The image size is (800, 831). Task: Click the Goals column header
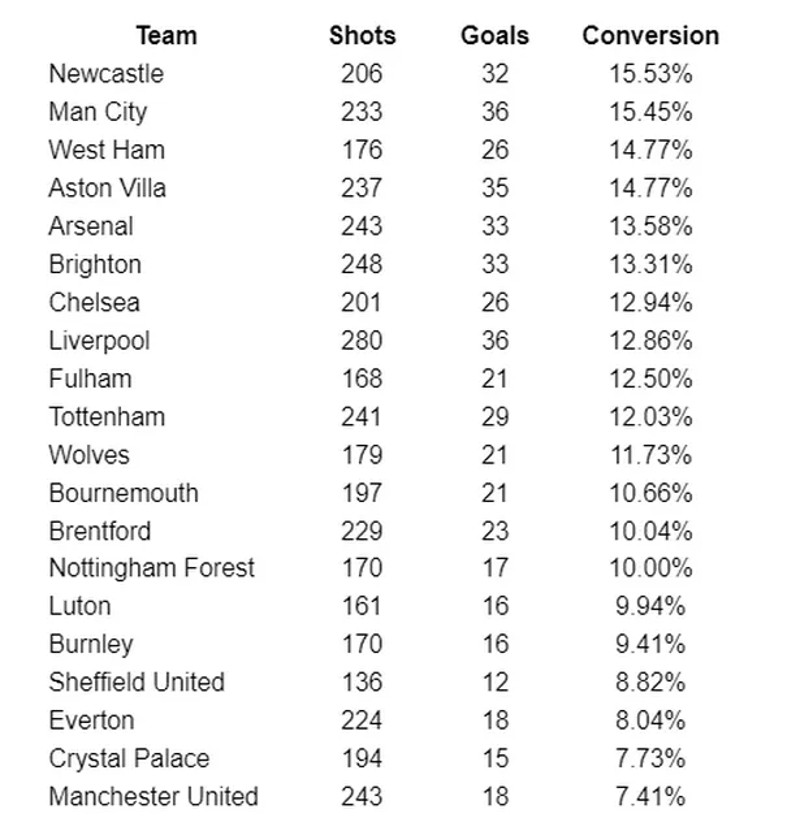click(495, 36)
